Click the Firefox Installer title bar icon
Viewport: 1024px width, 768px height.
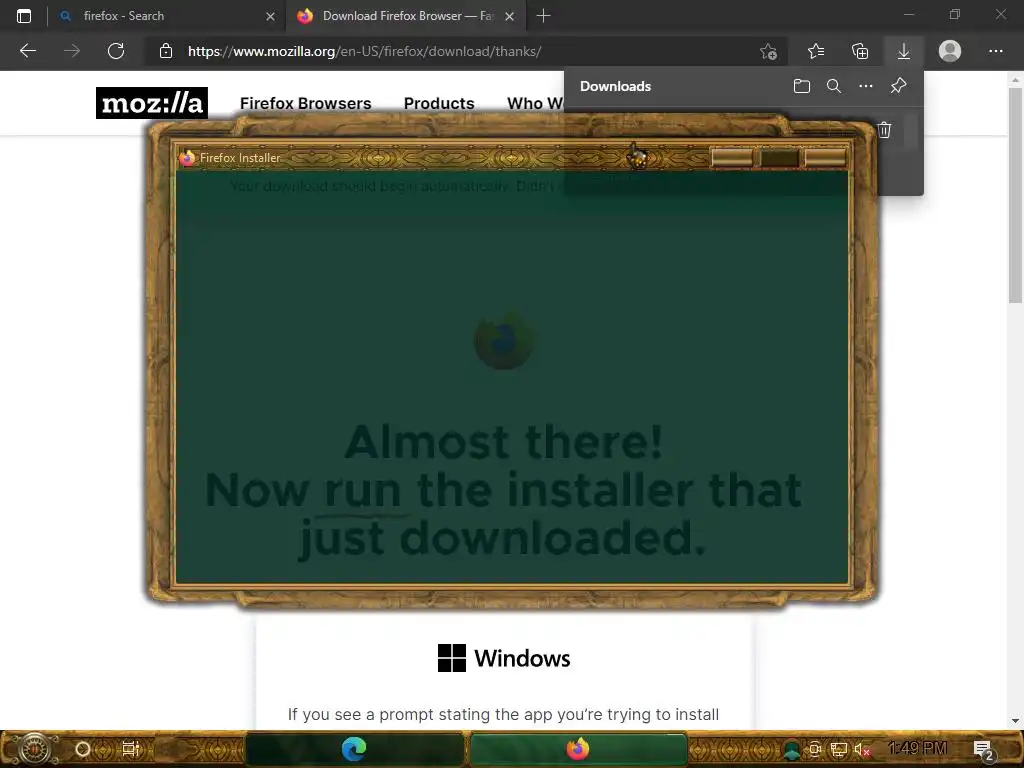[187, 158]
